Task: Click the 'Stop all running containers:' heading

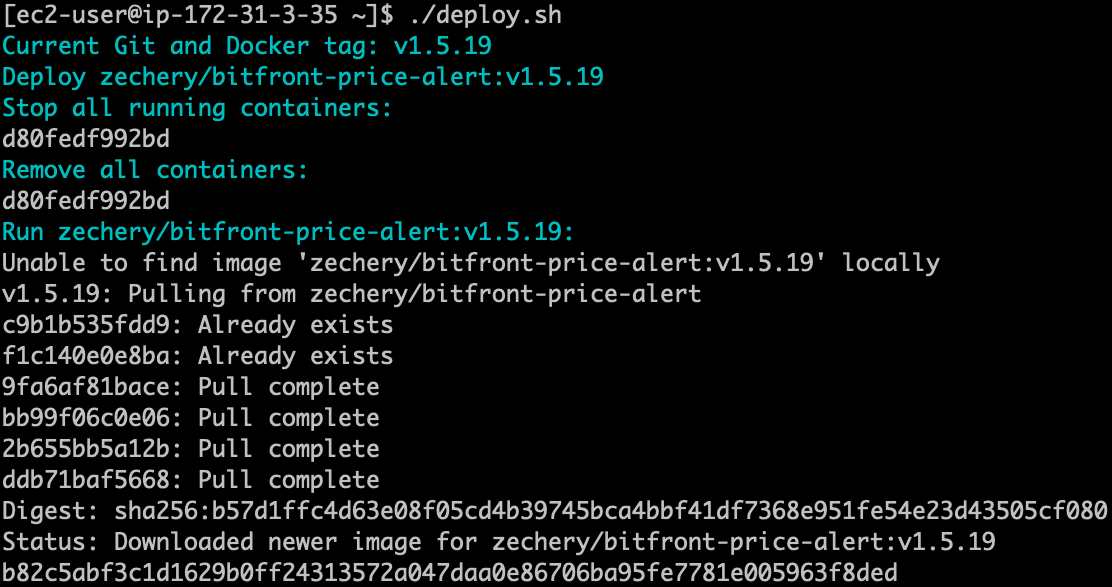Action: click(197, 108)
